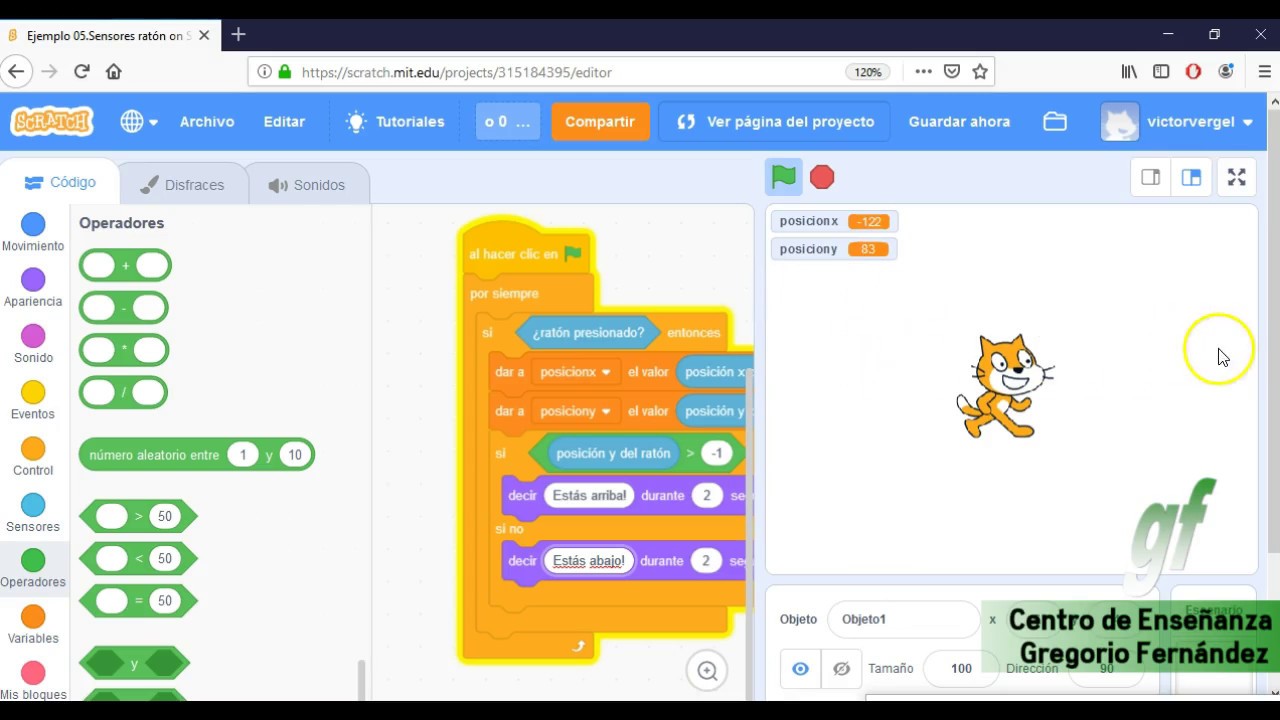1280x720 pixels.
Task: Click Guardar ahora
Action: [959, 121]
